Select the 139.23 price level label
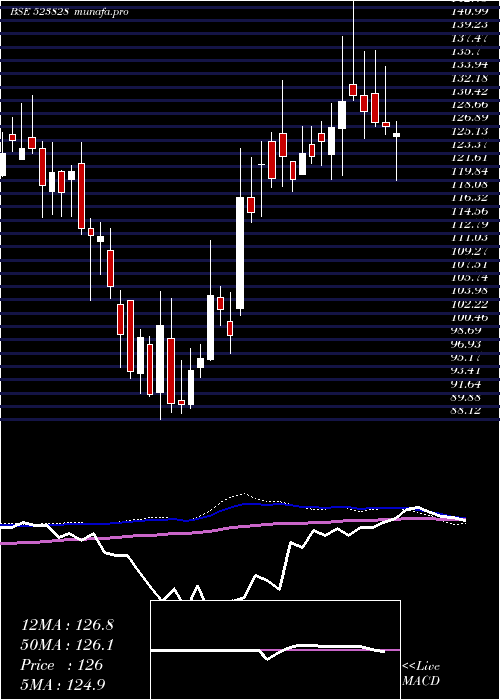The image size is (500, 700). tap(468, 25)
